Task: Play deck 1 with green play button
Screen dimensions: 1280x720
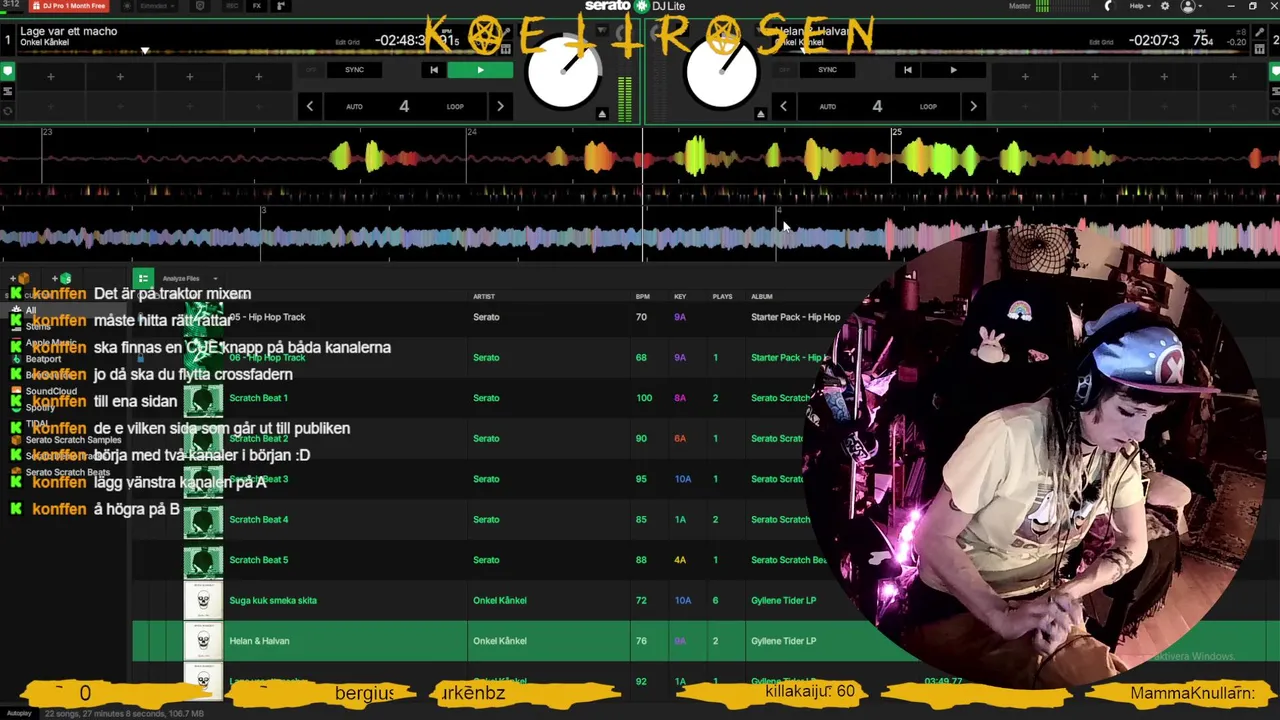Action: (x=480, y=70)
